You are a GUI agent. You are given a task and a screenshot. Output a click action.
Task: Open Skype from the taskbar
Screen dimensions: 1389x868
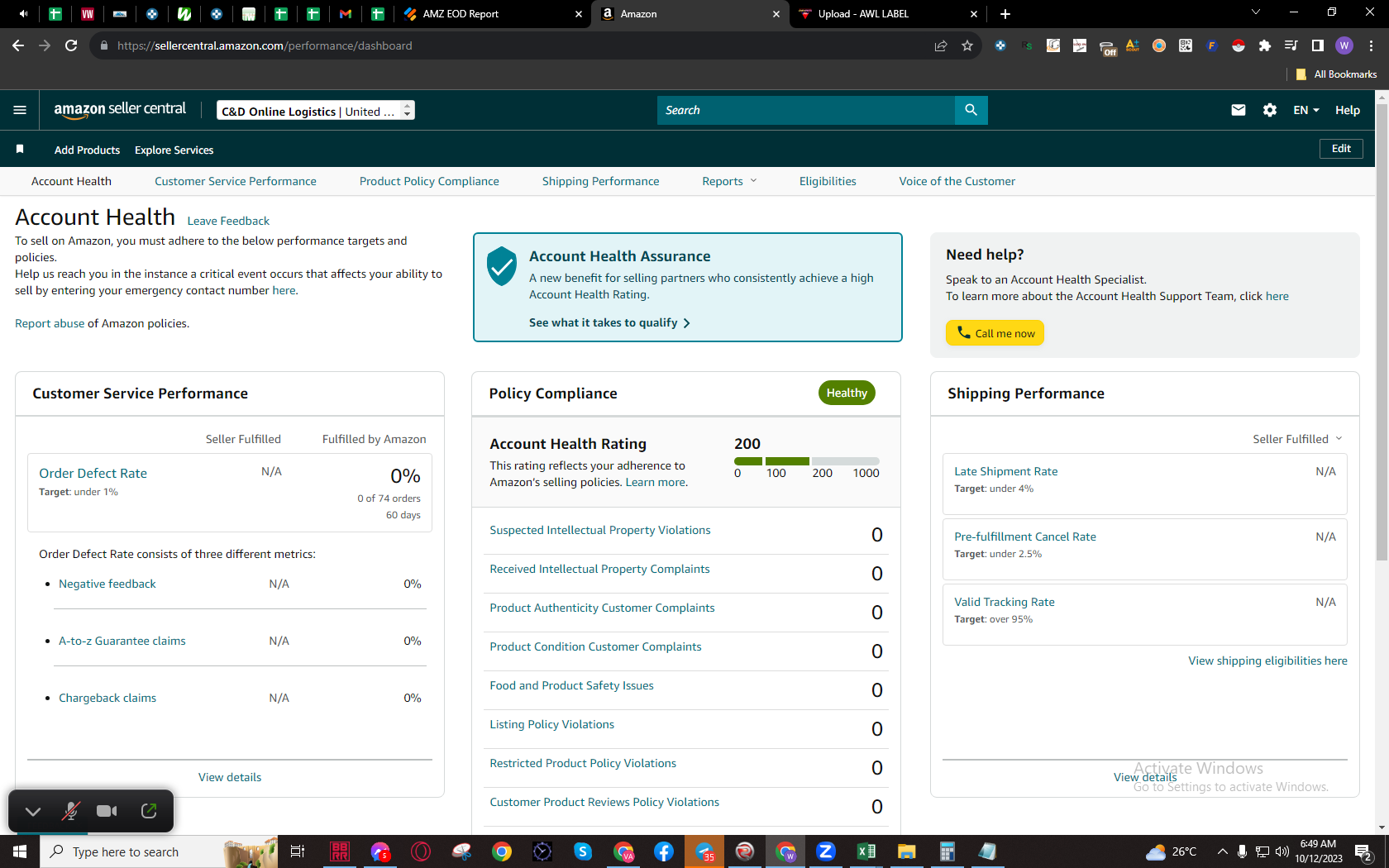tap(583, 851)
